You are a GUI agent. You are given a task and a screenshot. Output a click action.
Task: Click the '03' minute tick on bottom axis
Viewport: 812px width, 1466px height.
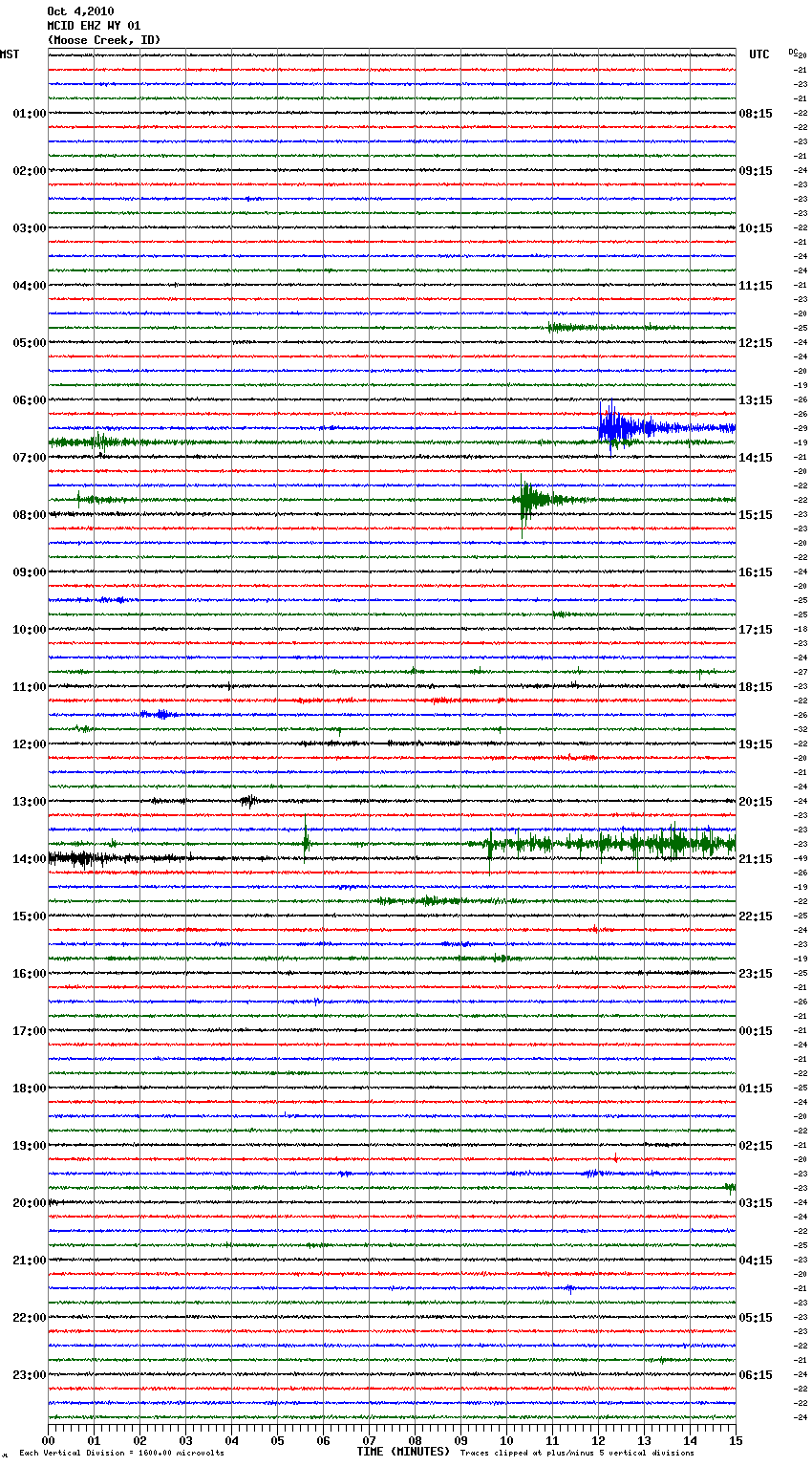pyautogui.click(x=185, y=1439)
